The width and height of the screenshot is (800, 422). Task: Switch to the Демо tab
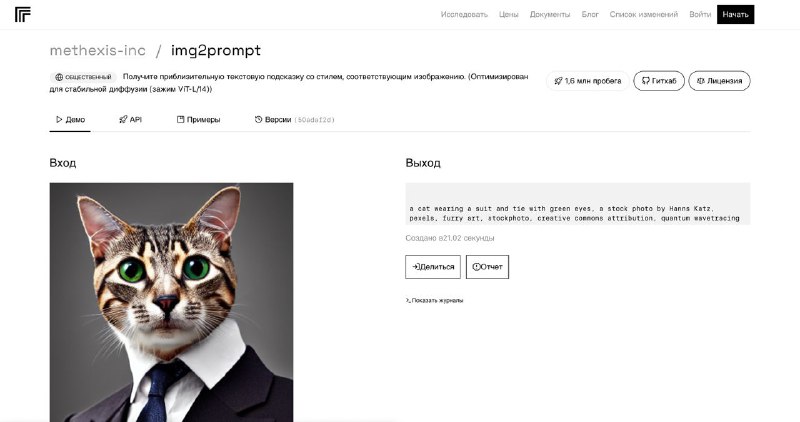tap(70, 119)
